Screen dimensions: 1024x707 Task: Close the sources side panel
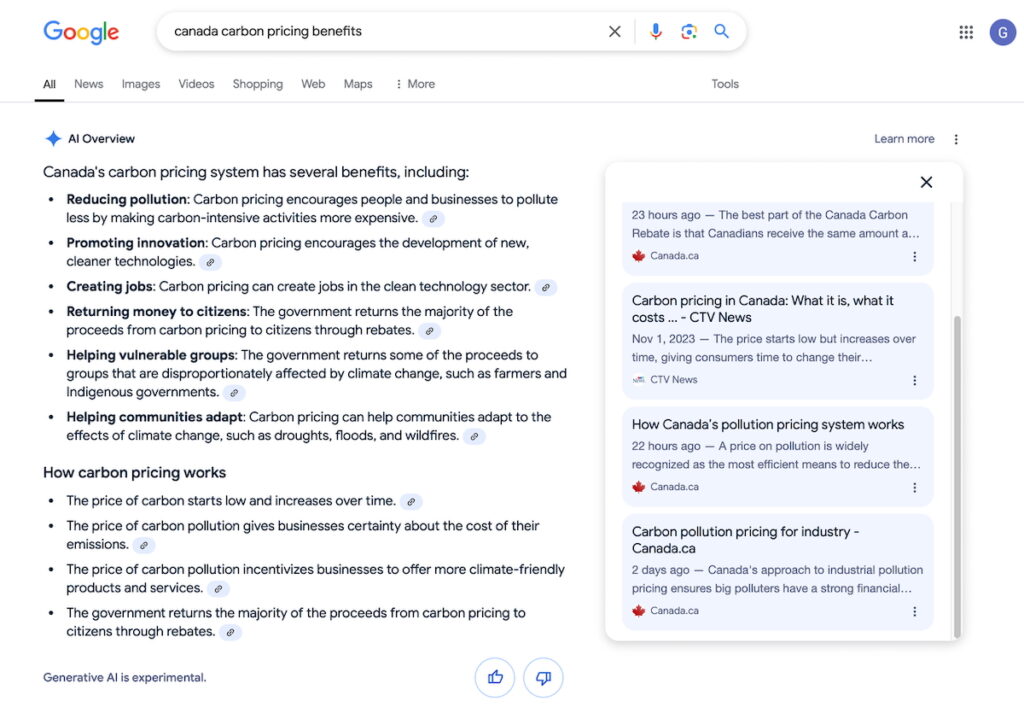tap(926, 182)
